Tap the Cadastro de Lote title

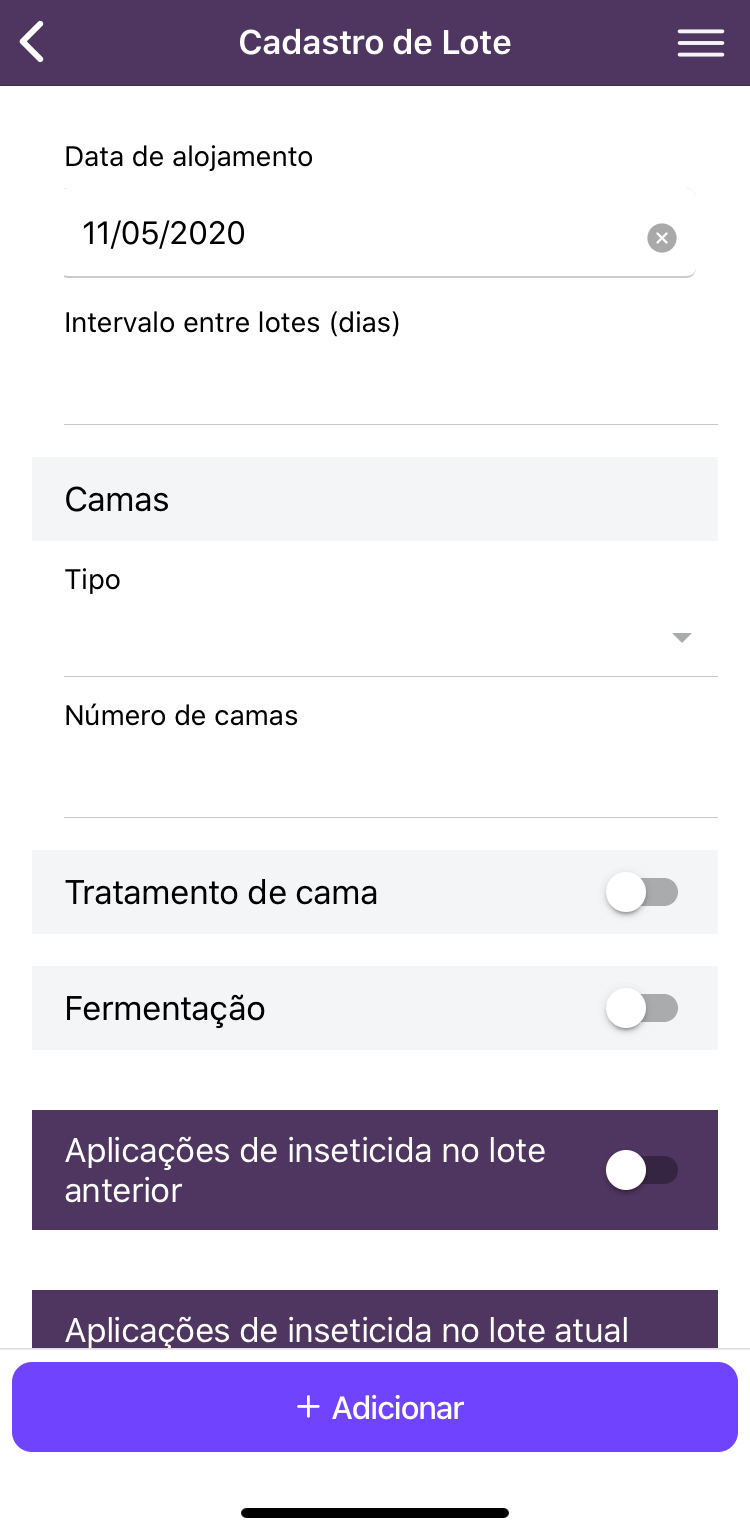point(375,43)
